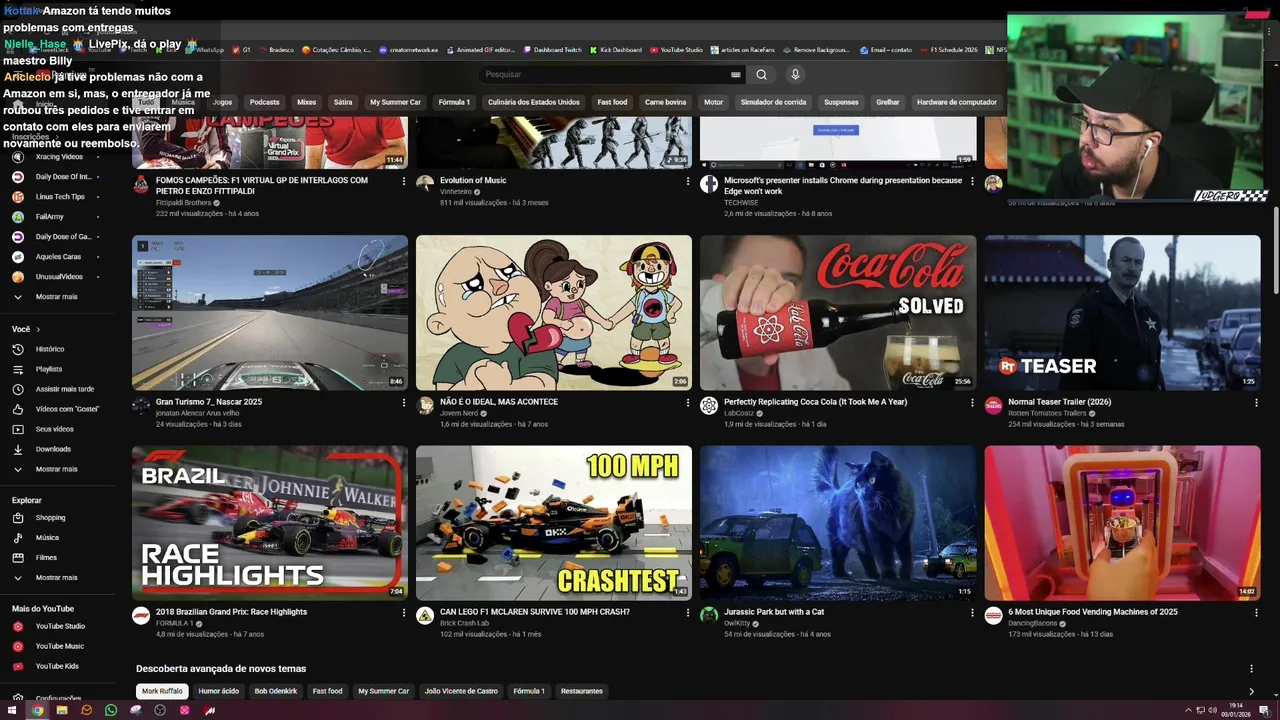The height and width of the screenshot is (720, 1280).
Task: Open YouTube Music from sidebar
Action: (x=60, y=646)
